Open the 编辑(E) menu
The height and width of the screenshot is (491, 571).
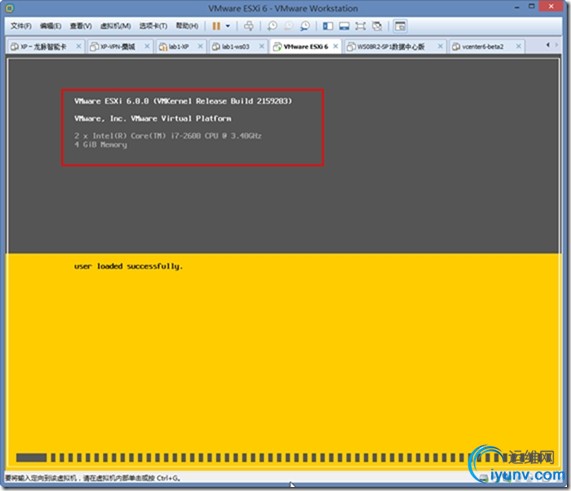[x=50, y=26]
